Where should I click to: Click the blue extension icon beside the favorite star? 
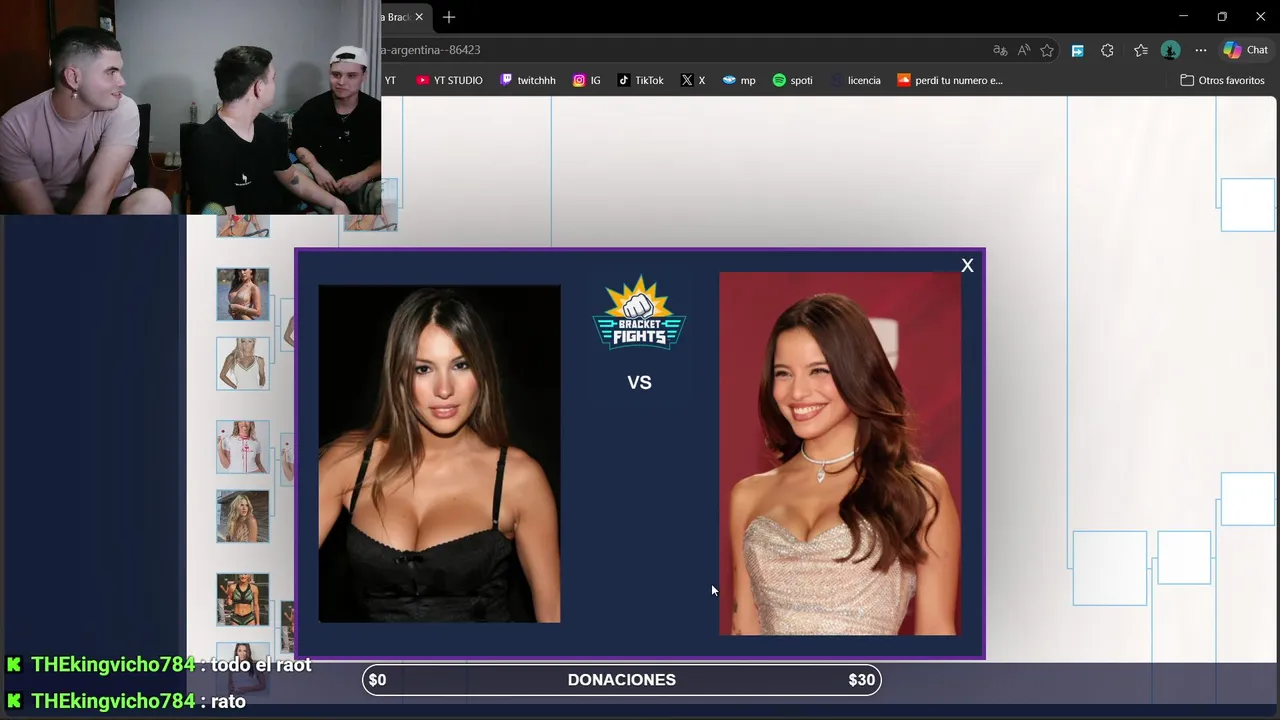pyautogui.click(x=1077, y=50)
